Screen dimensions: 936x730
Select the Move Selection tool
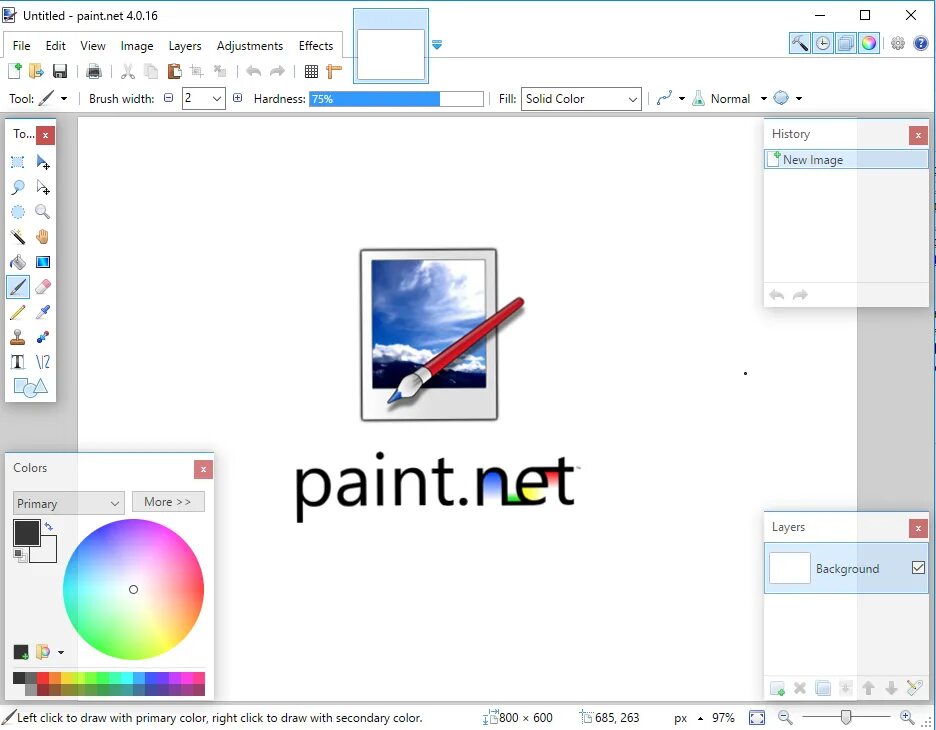(42, 187)
